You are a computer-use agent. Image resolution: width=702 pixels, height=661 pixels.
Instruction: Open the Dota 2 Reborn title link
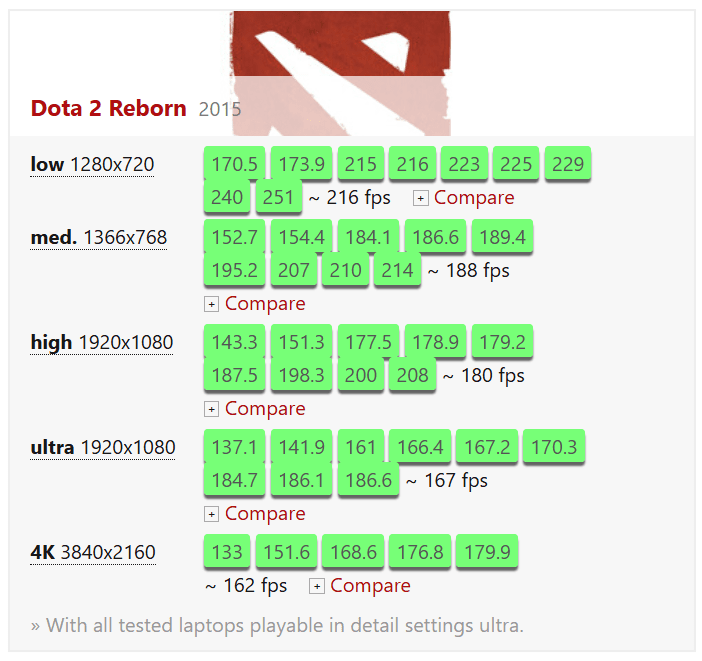point(108,108)
